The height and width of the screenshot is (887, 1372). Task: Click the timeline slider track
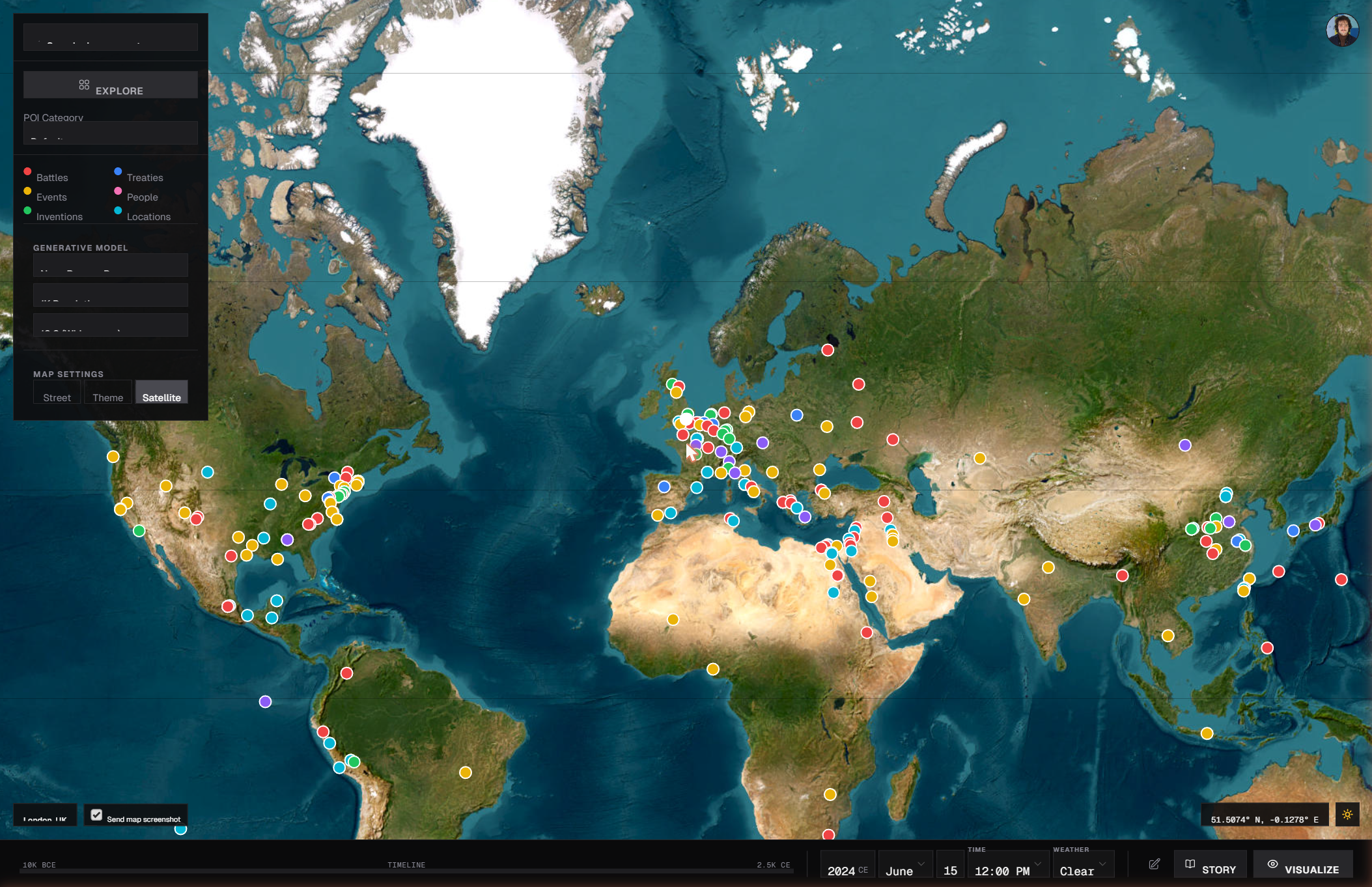tap(406, 871)
